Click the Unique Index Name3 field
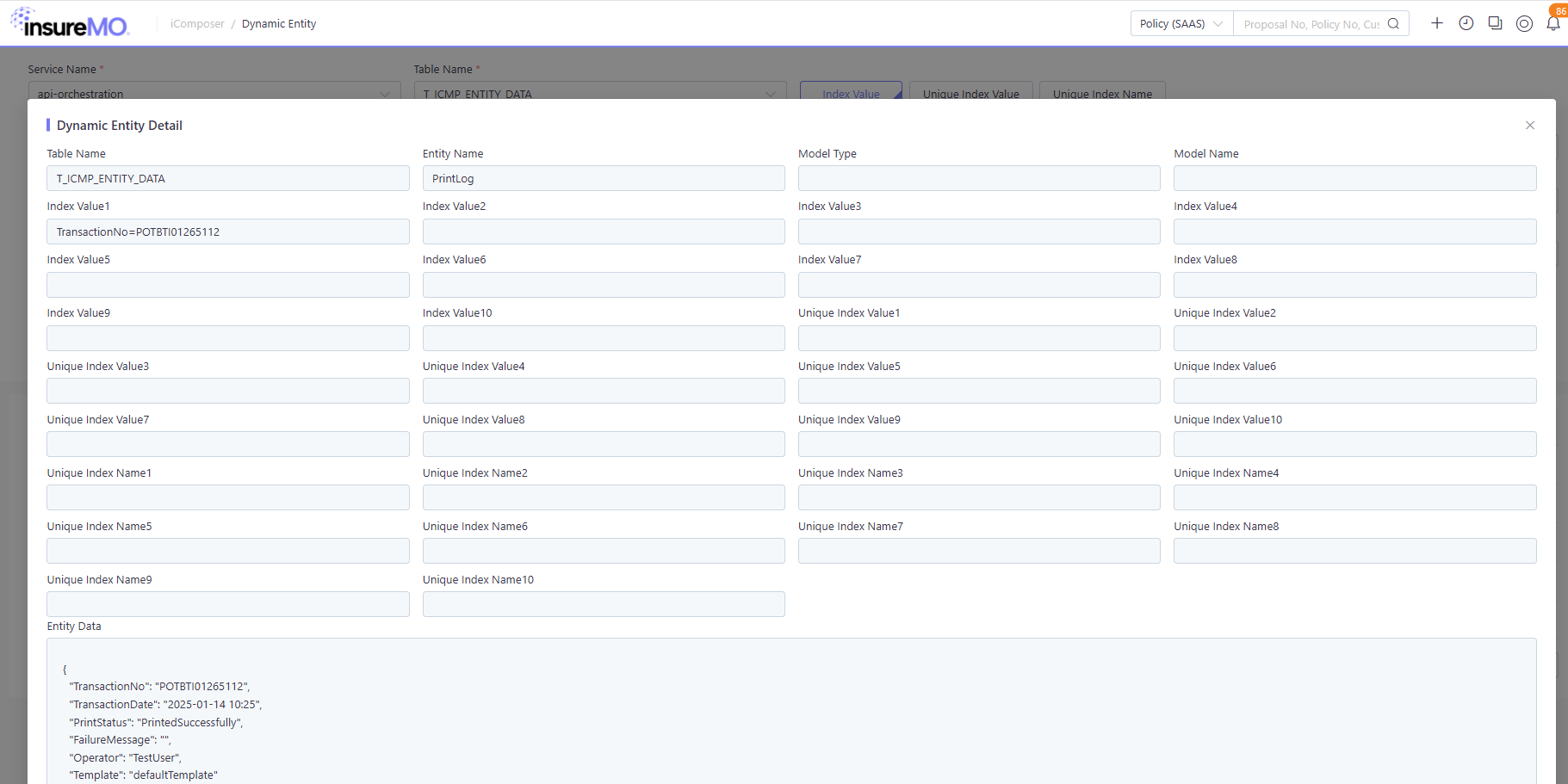The image size is (1568, 784). [x=979, y=497]
